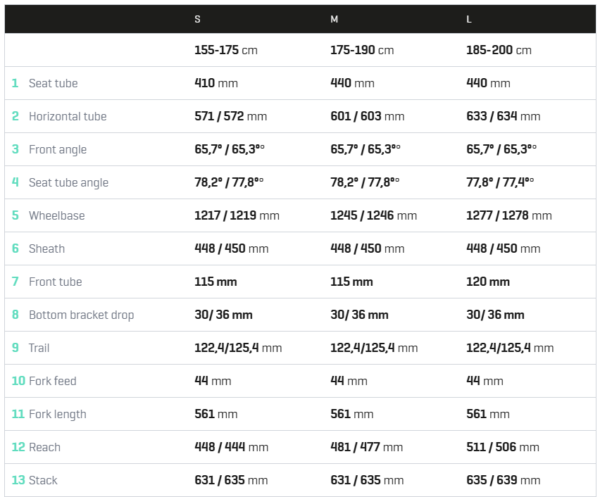Click the Reach row label
Screen dimensions: 600x497
pos(44,447)
